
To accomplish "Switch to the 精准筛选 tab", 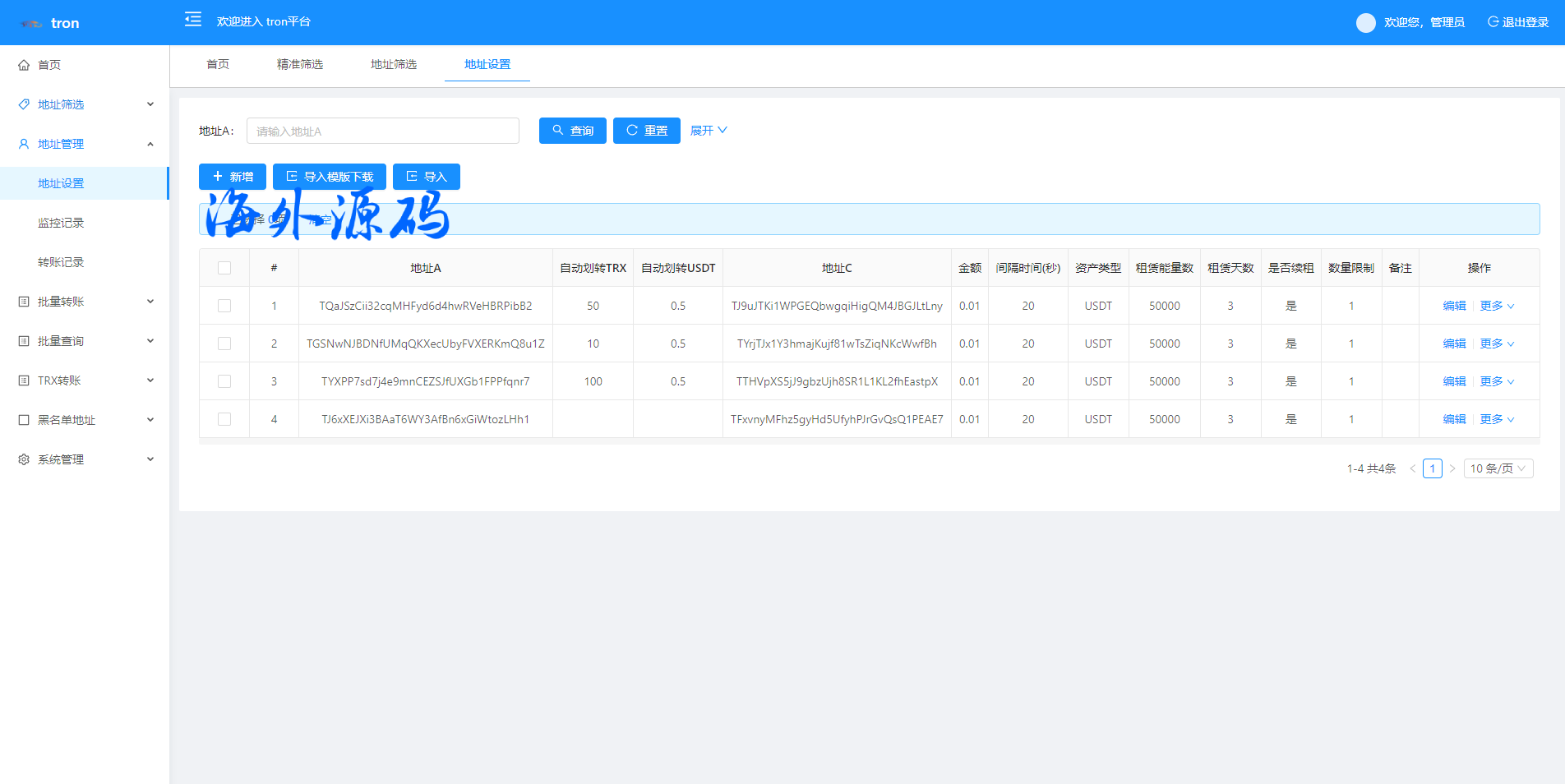I will [x=300, y=64].
